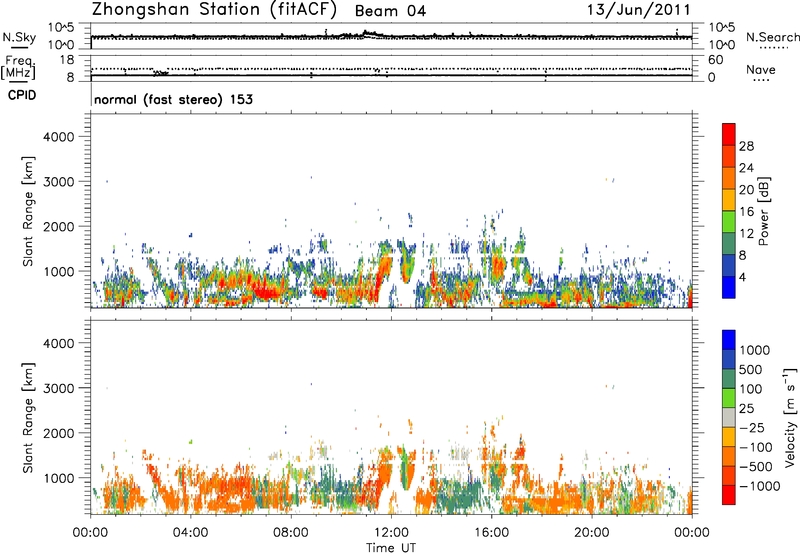Click the bright blue bottom Power colorbar segment
Image resolution: width=800 pixels, height=554 pixels.
pos(729,287)
